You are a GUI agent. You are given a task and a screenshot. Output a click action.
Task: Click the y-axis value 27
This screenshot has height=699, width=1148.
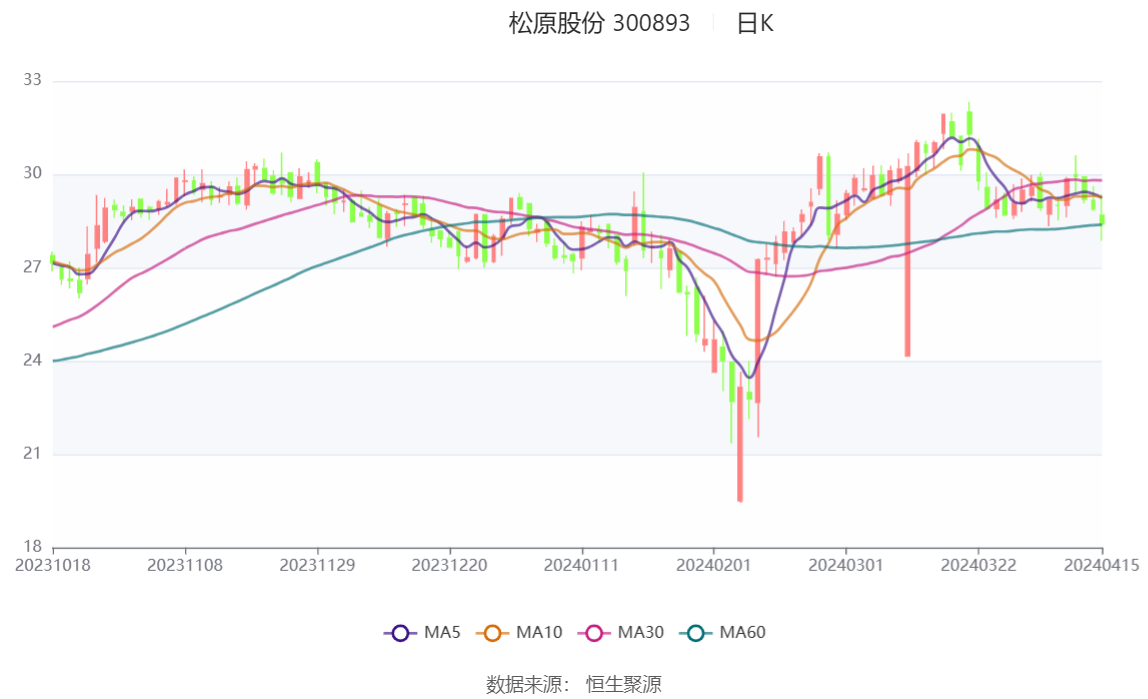click(x=32, y=267)
